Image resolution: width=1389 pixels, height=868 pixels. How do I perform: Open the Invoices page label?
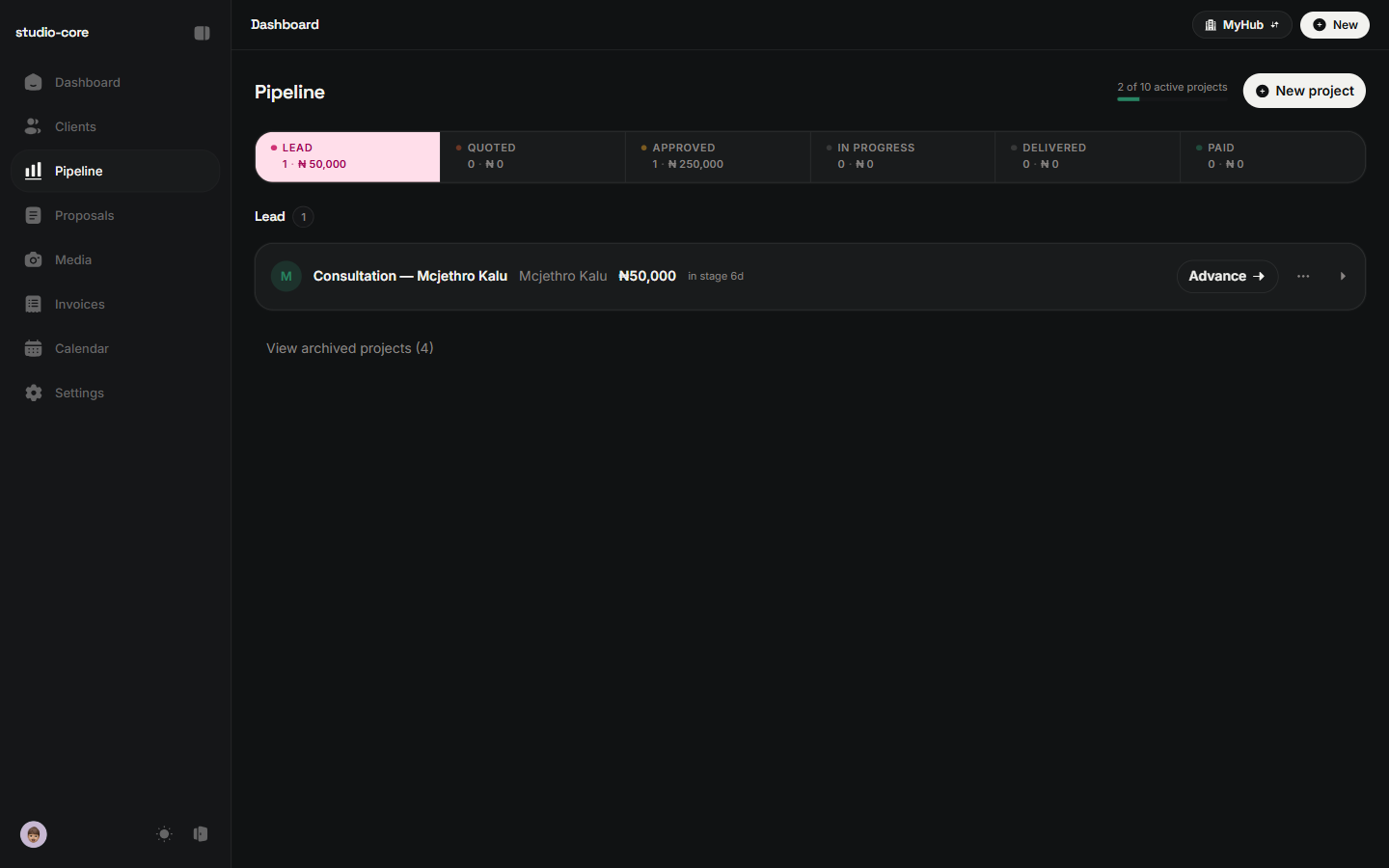point(80,304)
